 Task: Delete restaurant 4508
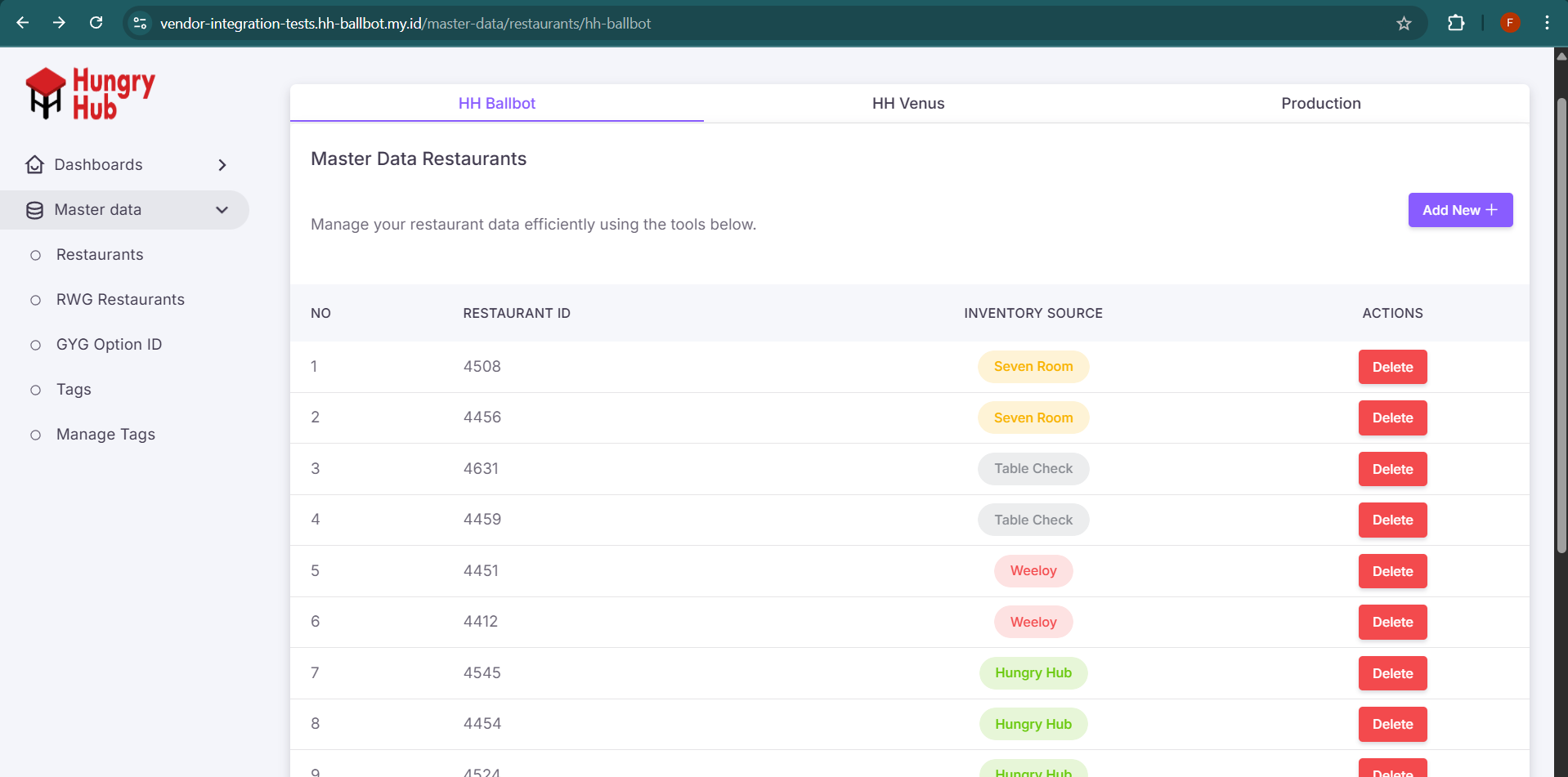1392,367
